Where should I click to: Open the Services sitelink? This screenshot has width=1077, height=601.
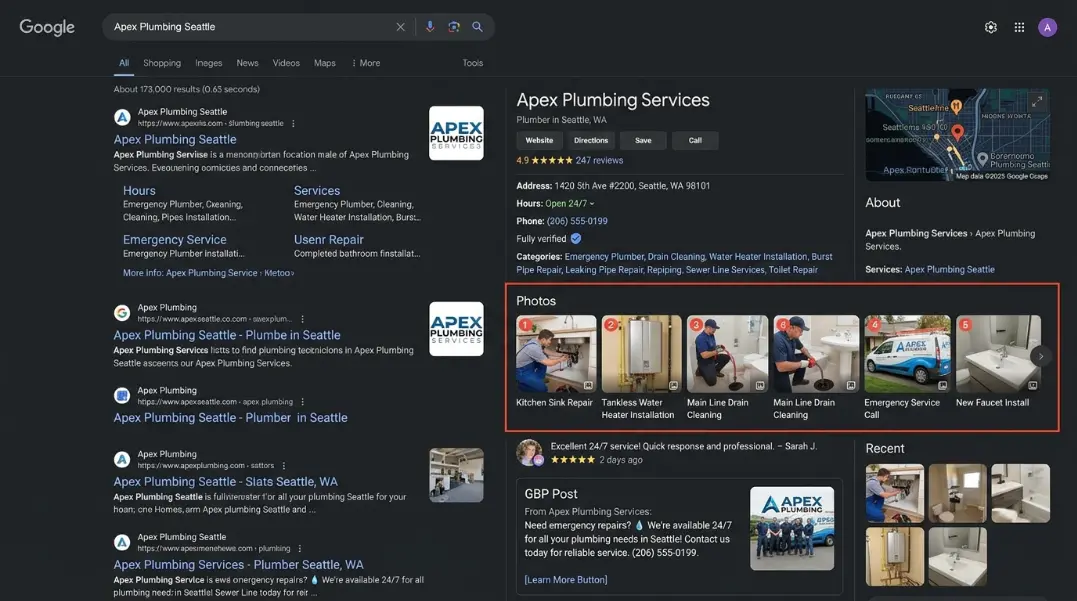[317, 190]
